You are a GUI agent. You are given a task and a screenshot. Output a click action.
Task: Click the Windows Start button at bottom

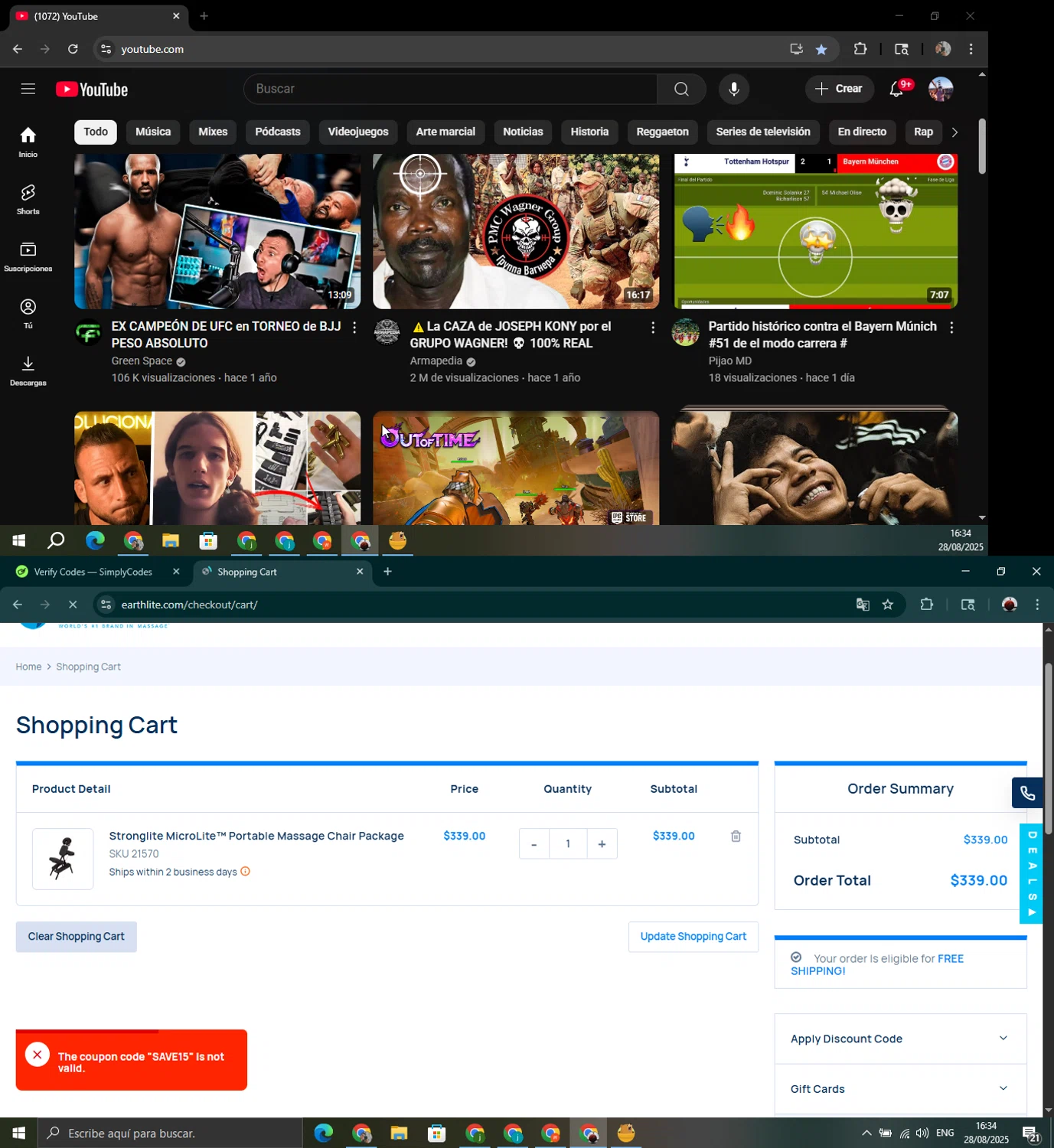point(18,1133)
